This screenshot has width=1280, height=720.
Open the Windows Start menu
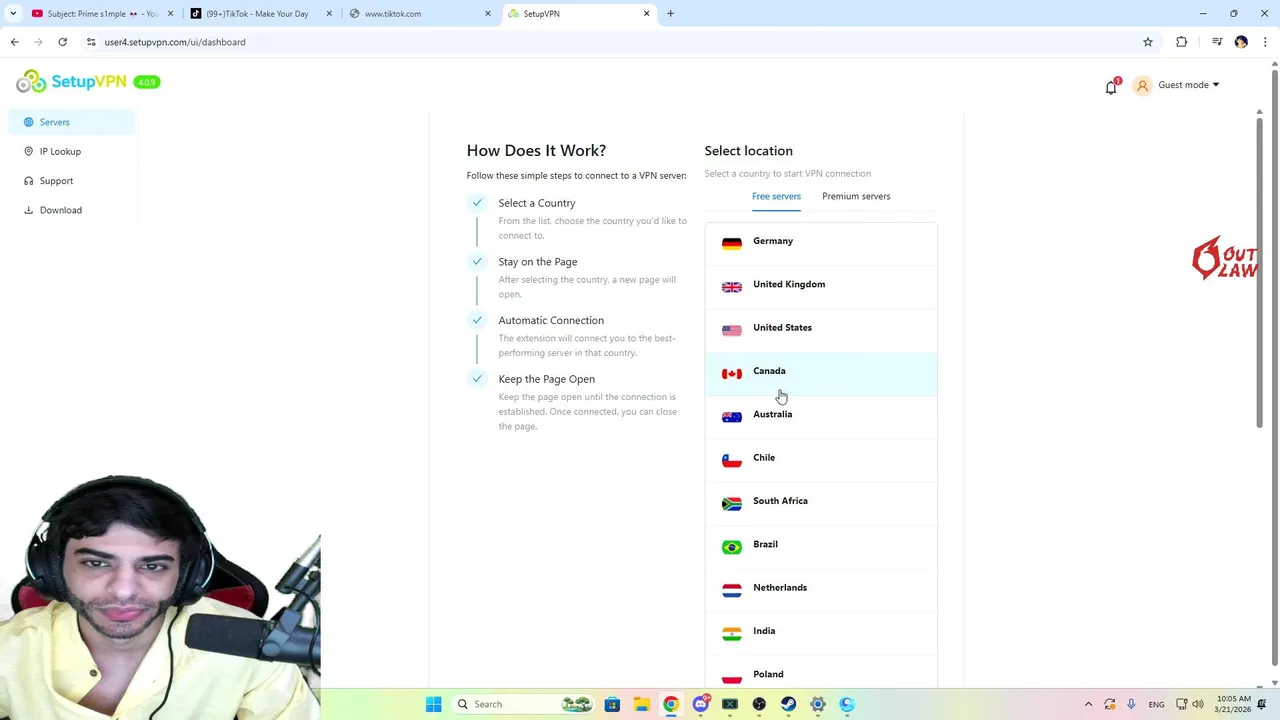coord(433,704)
